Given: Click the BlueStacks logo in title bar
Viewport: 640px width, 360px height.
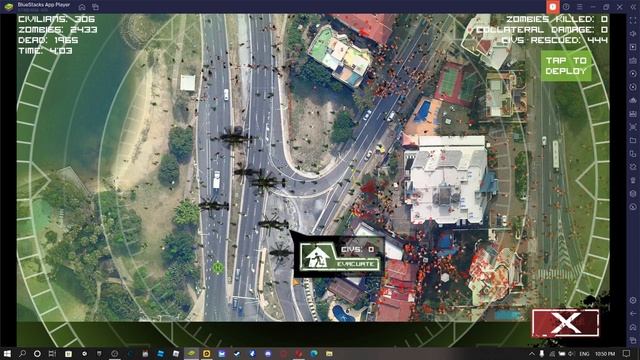Looking at the screenshot, I should click(9, 7).
